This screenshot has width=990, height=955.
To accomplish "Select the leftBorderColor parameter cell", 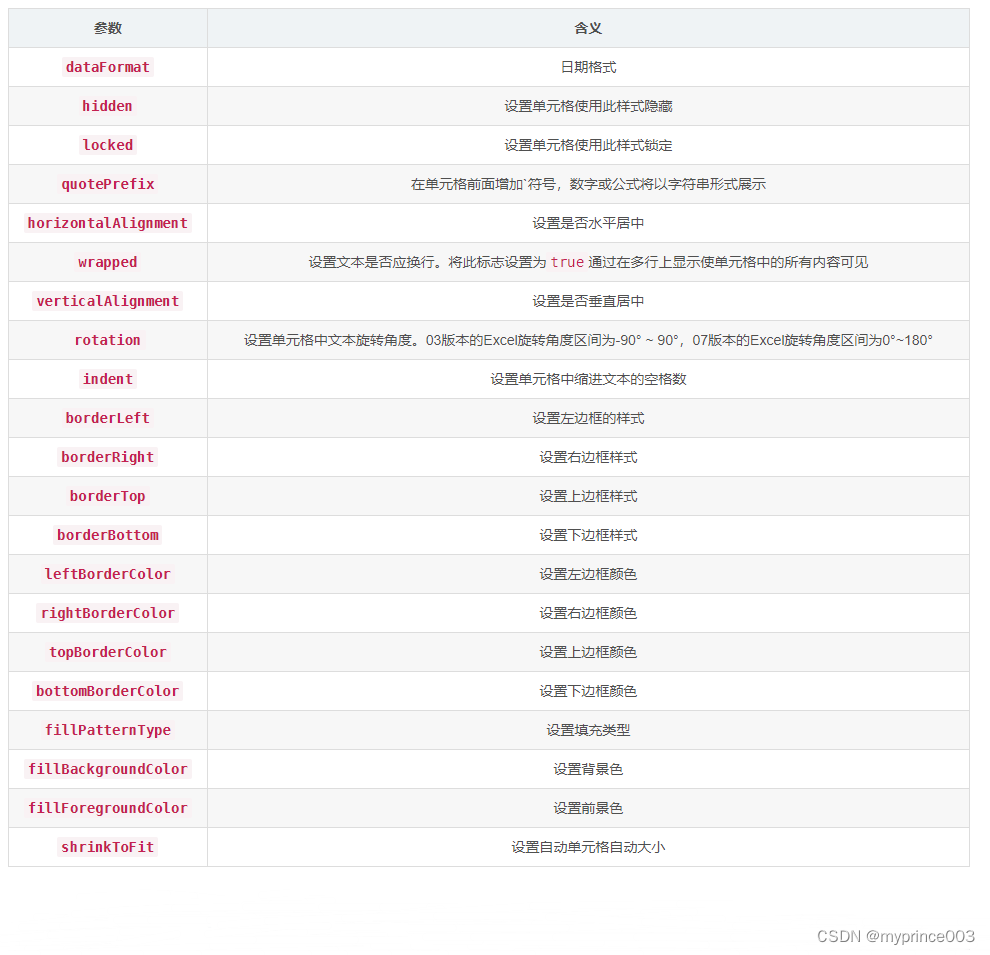I will click(x=107, y=574).
